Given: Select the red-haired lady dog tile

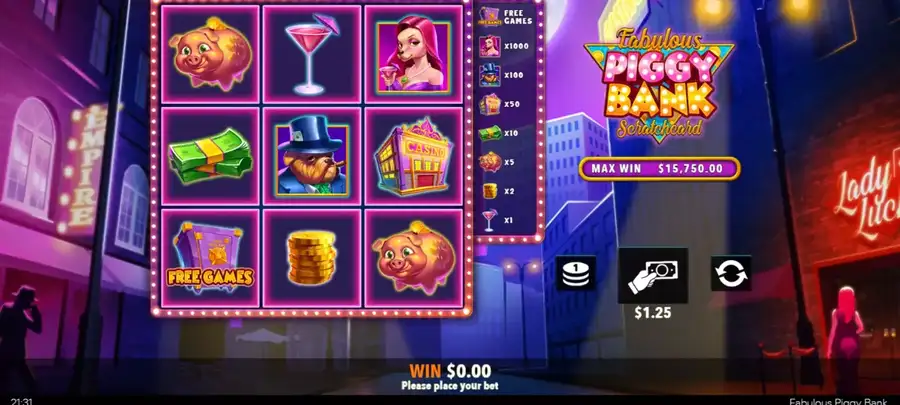Looking at the screenshot, I should point(413,54).
